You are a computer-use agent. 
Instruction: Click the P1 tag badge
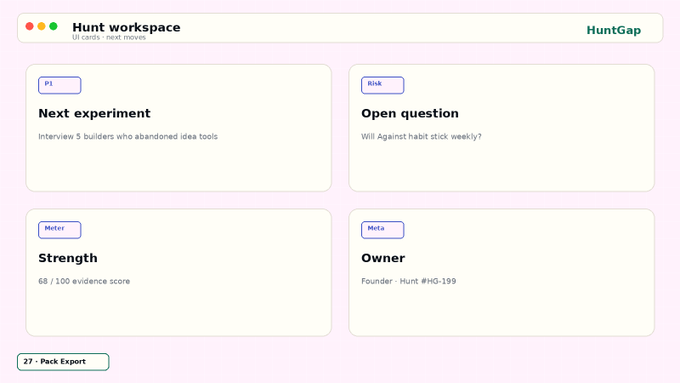coord(59,85)
